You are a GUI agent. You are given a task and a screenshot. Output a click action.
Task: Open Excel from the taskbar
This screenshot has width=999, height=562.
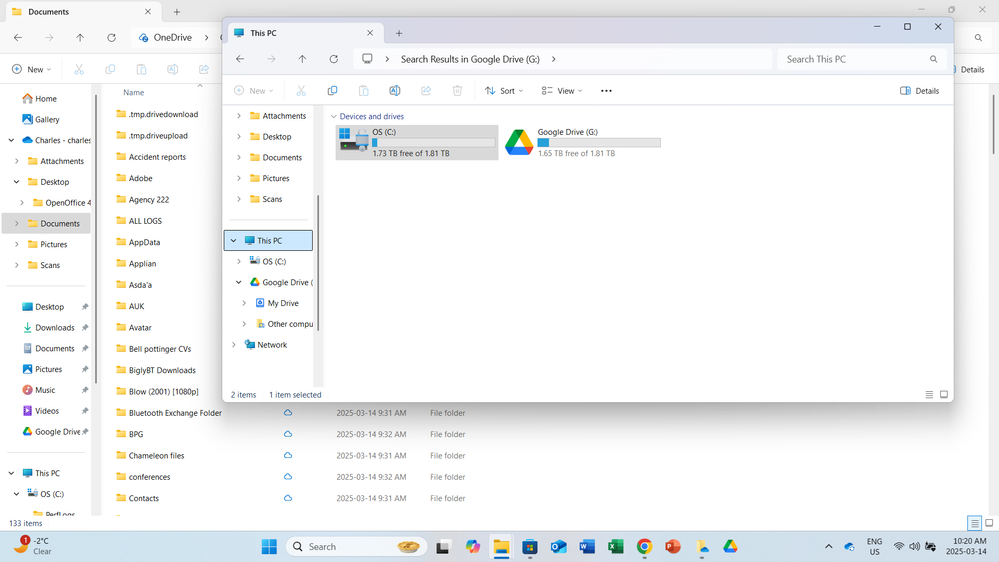tap(615, 547)
